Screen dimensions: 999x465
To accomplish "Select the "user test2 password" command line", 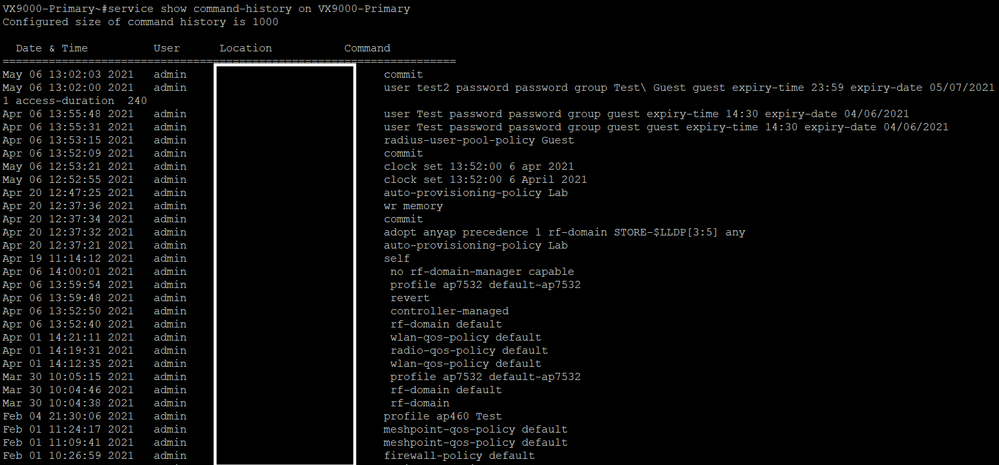I will click(689, 88).
